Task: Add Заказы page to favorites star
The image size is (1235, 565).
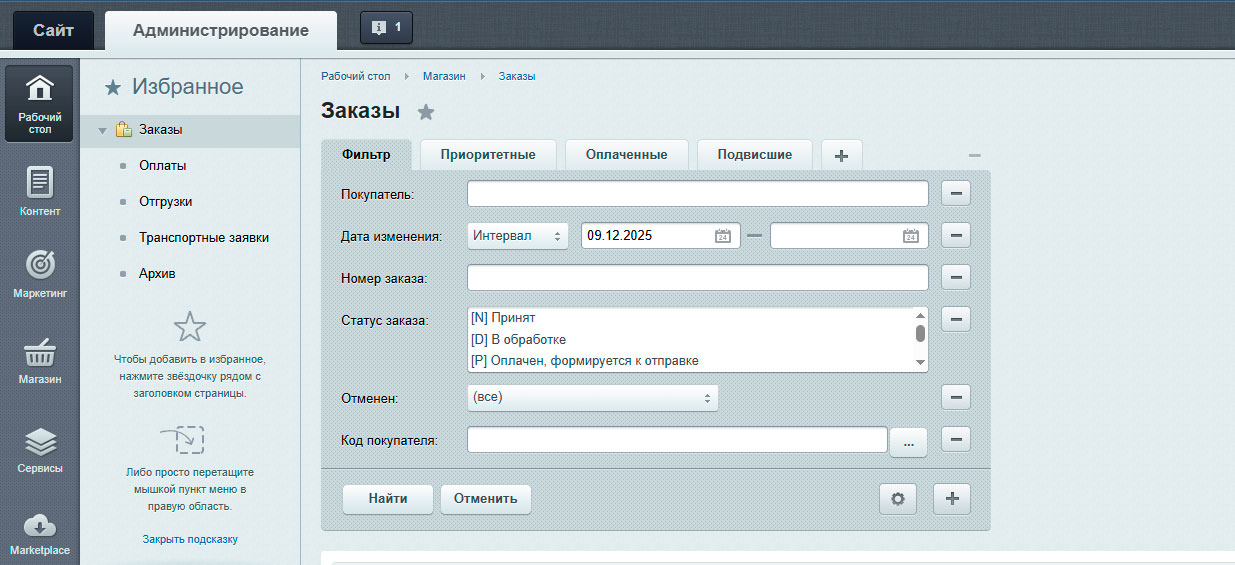Action: [426, 112]
